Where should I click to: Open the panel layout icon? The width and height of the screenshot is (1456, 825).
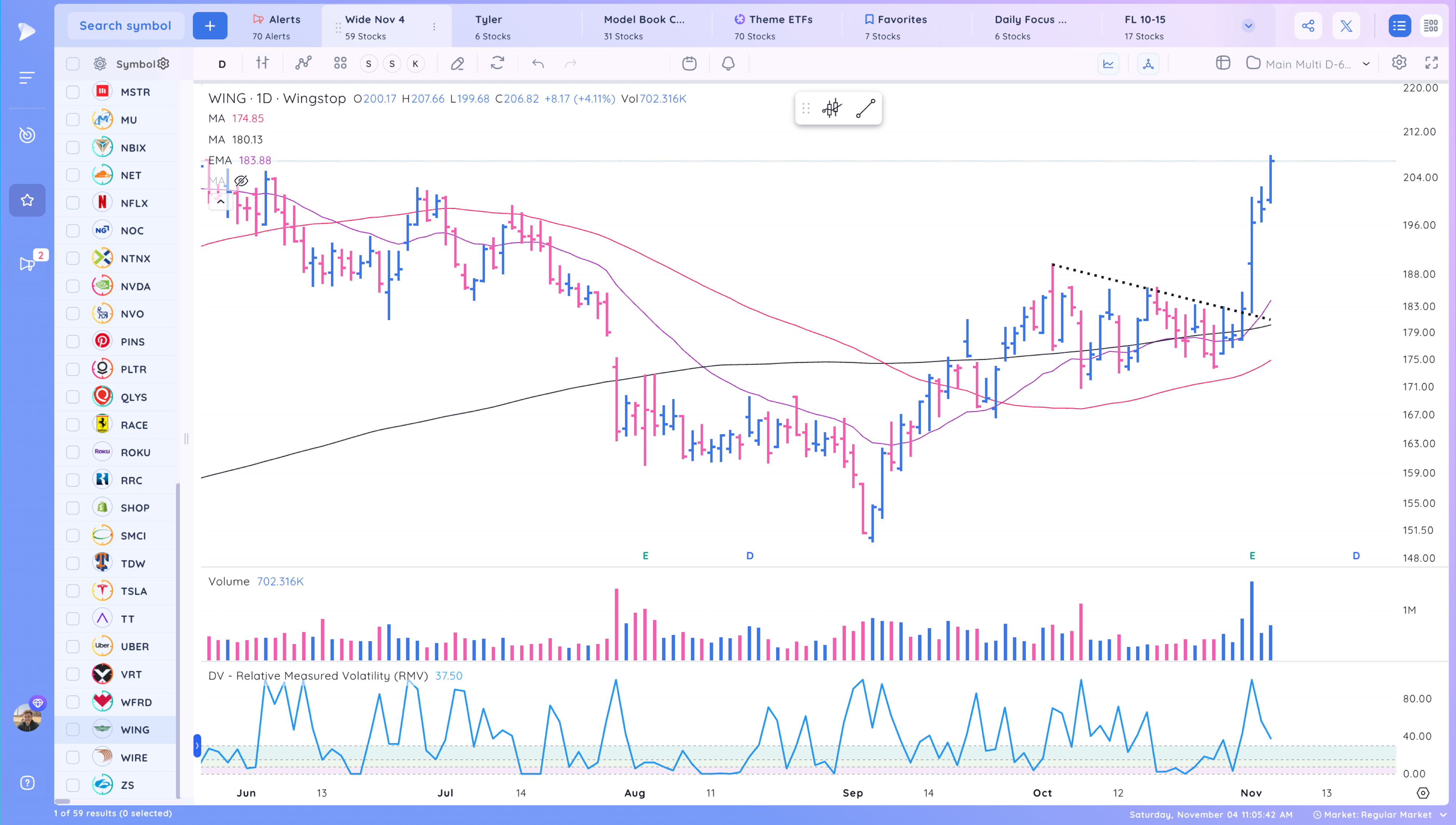pos(1223,63)
